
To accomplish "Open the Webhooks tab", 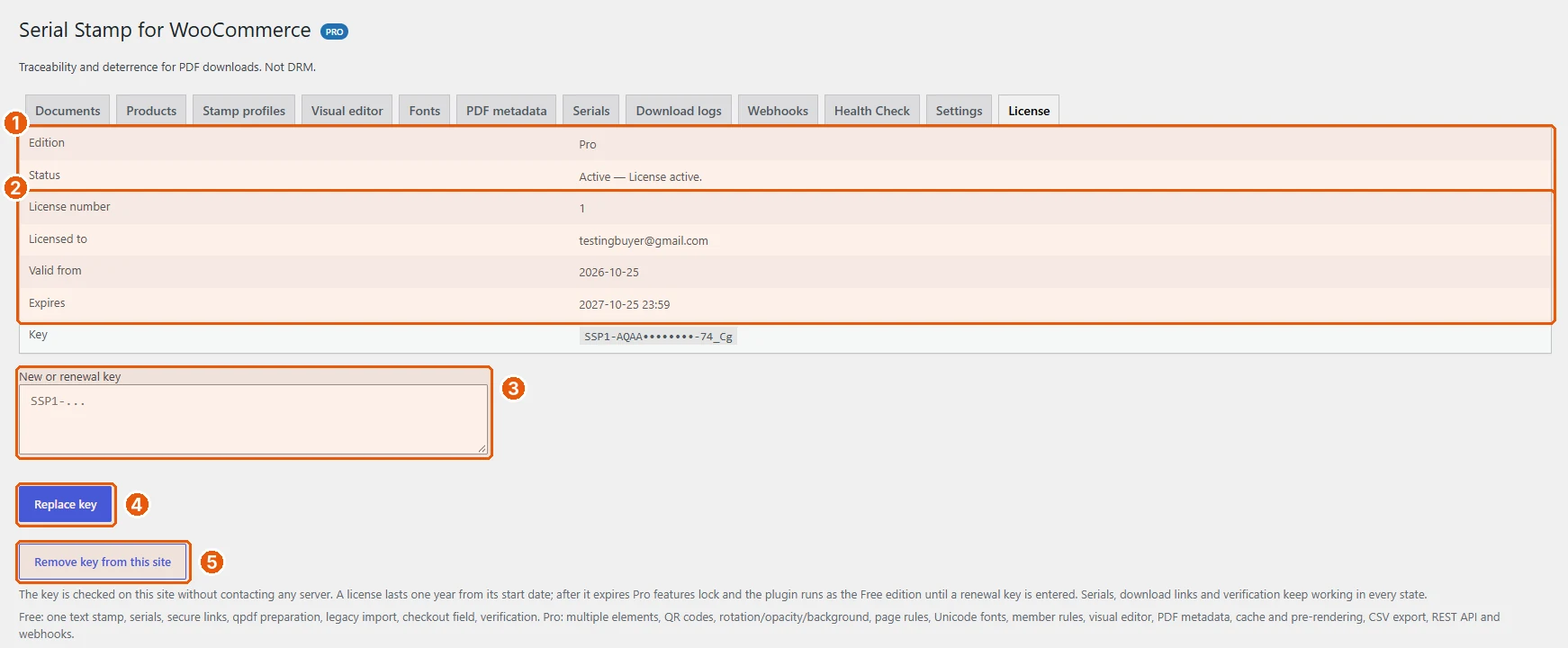I will coord(778,110).
